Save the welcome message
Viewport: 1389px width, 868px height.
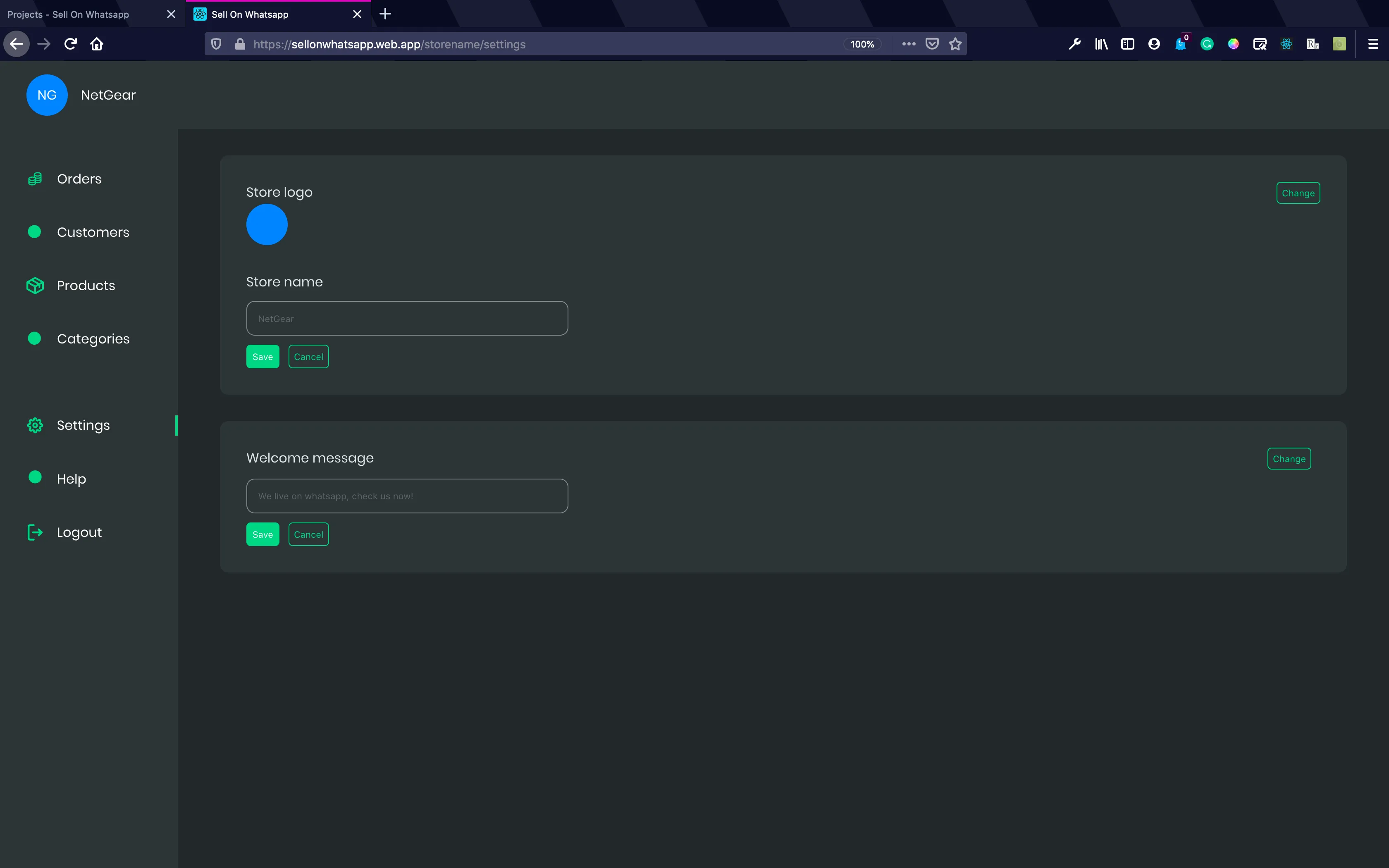[x=263, y=534]
